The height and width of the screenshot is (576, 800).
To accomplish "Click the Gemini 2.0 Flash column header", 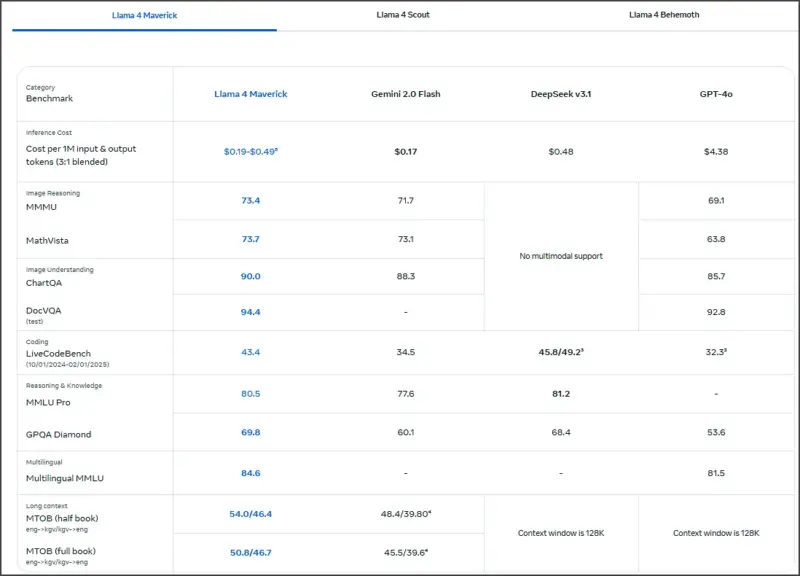I will click(x=406, y=94).
